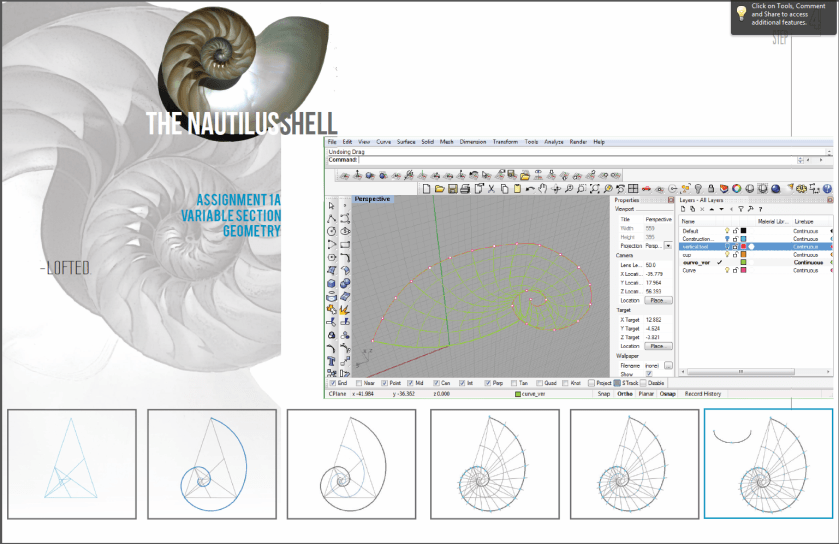The image size is (839, 544).
Task: Tick the Quad osnap checkbox
Action: click(x=538, y=382)
